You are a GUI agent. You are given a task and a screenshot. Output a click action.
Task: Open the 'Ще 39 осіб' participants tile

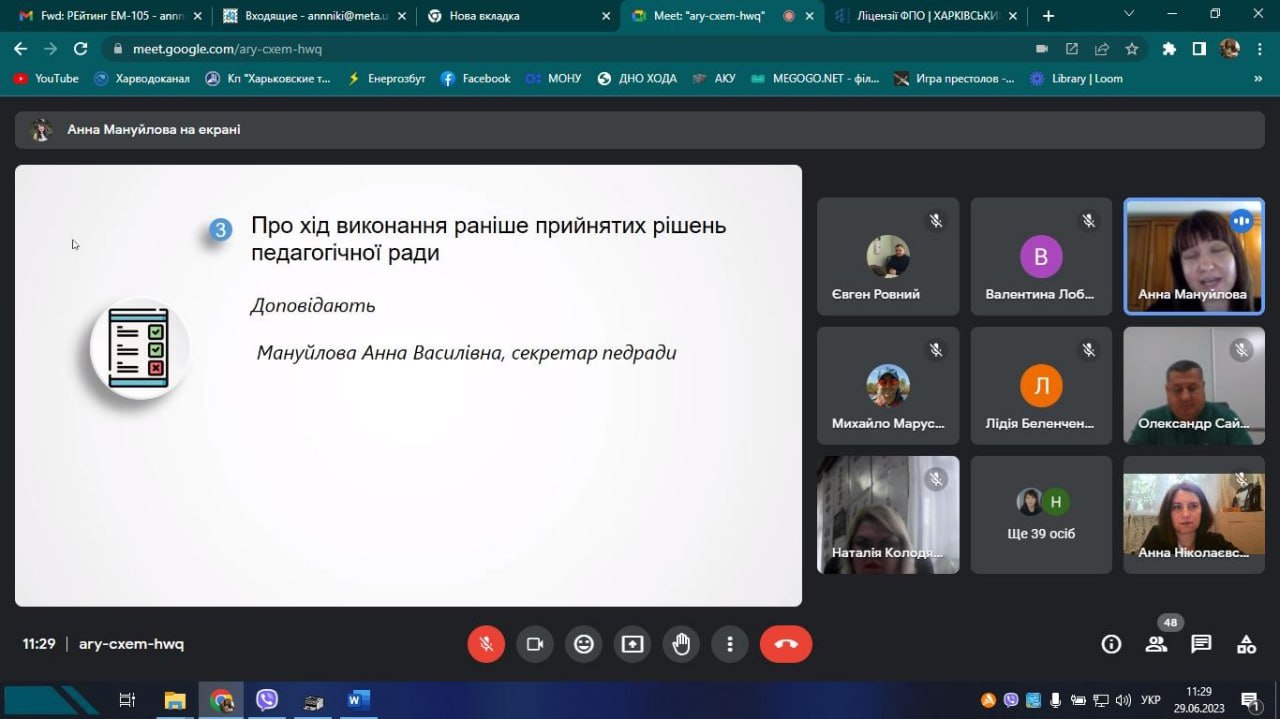1041,515
